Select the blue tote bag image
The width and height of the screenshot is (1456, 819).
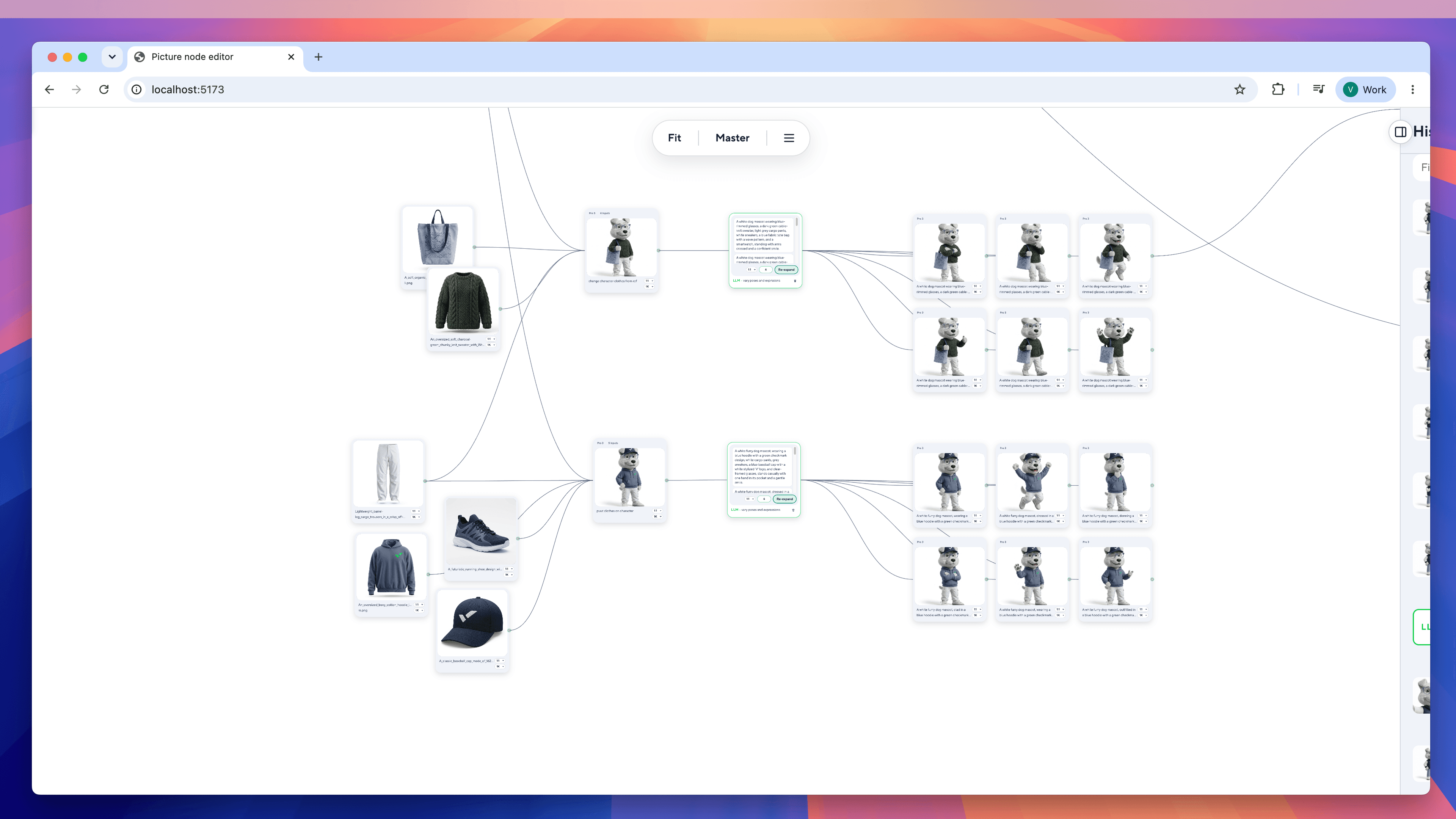(437, 237)
